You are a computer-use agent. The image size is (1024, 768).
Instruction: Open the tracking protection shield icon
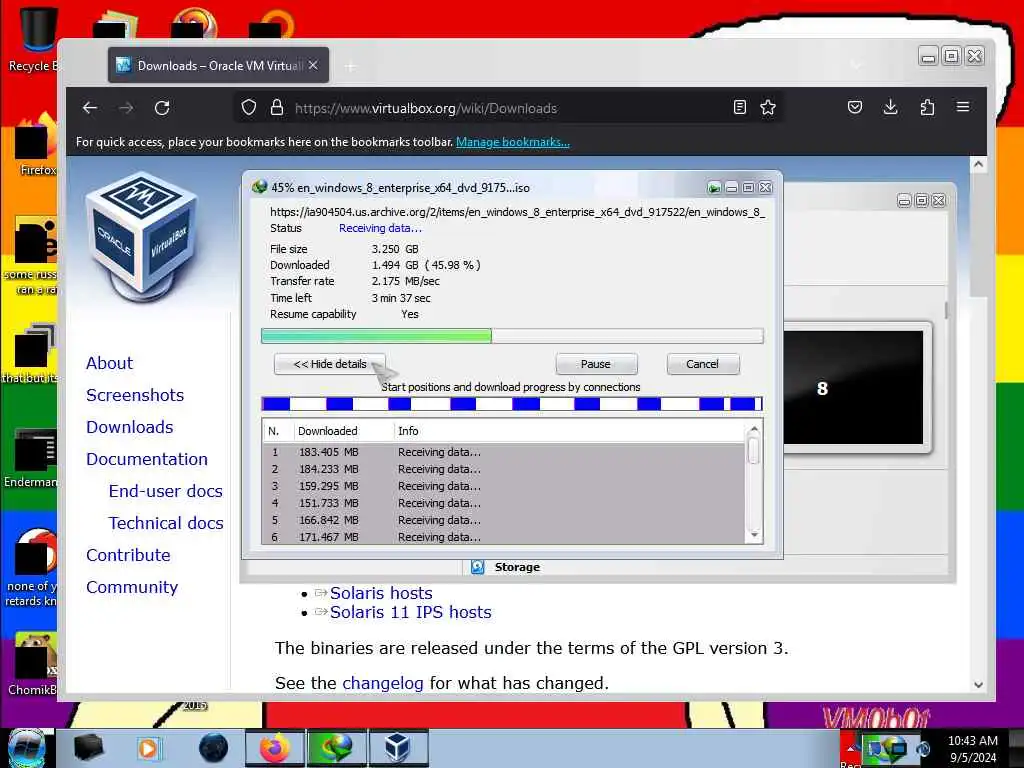[249, 108]
